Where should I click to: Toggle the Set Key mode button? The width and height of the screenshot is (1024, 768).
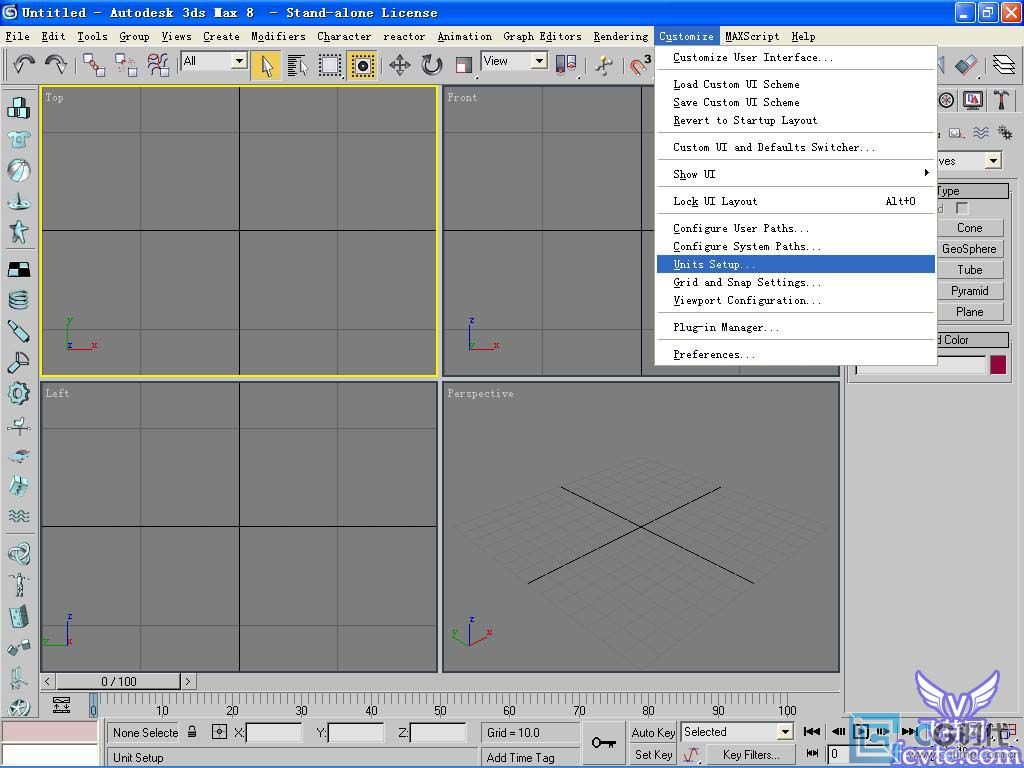[x=653, y=754]
